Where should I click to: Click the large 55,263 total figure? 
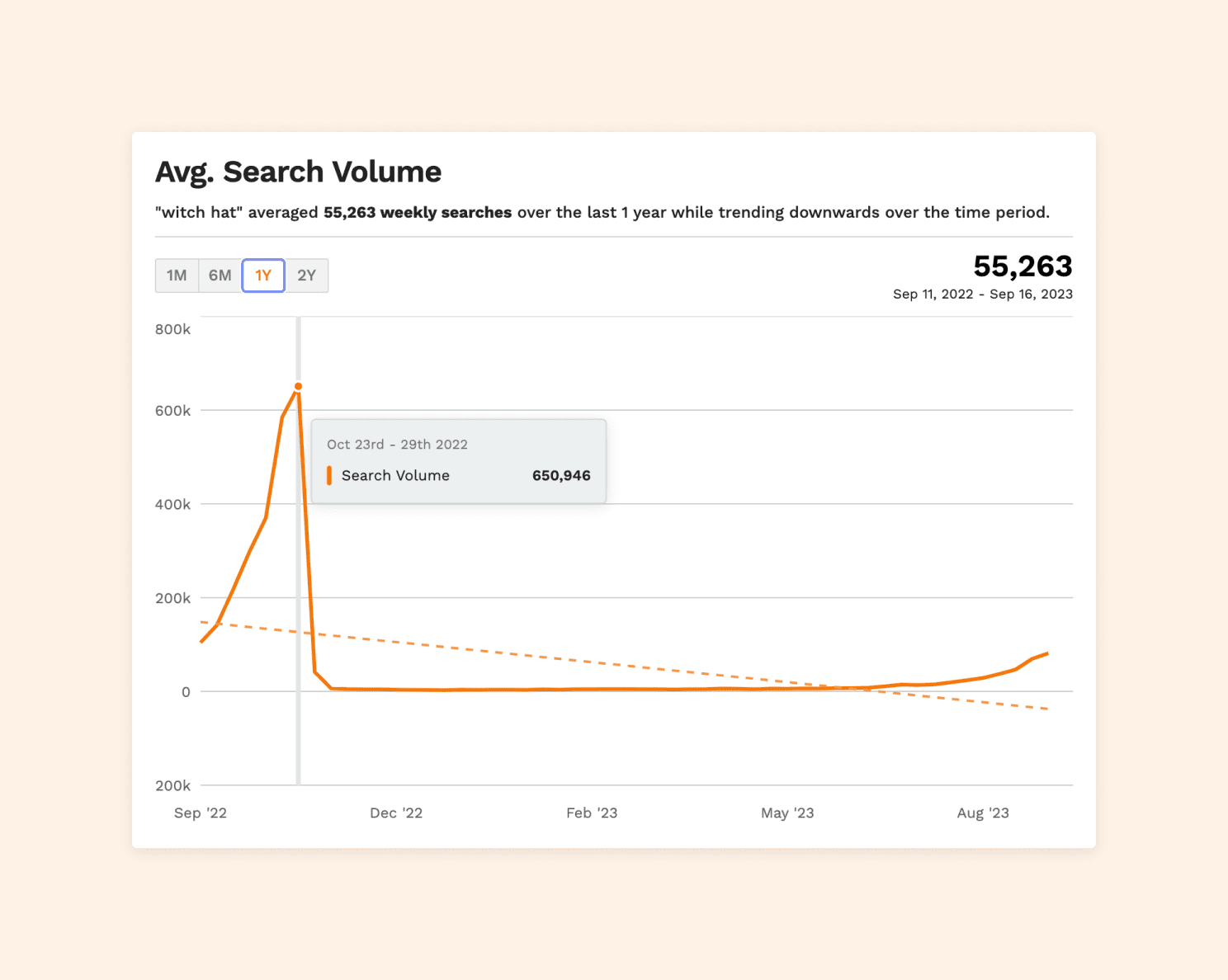click(x=1023, y=266)
